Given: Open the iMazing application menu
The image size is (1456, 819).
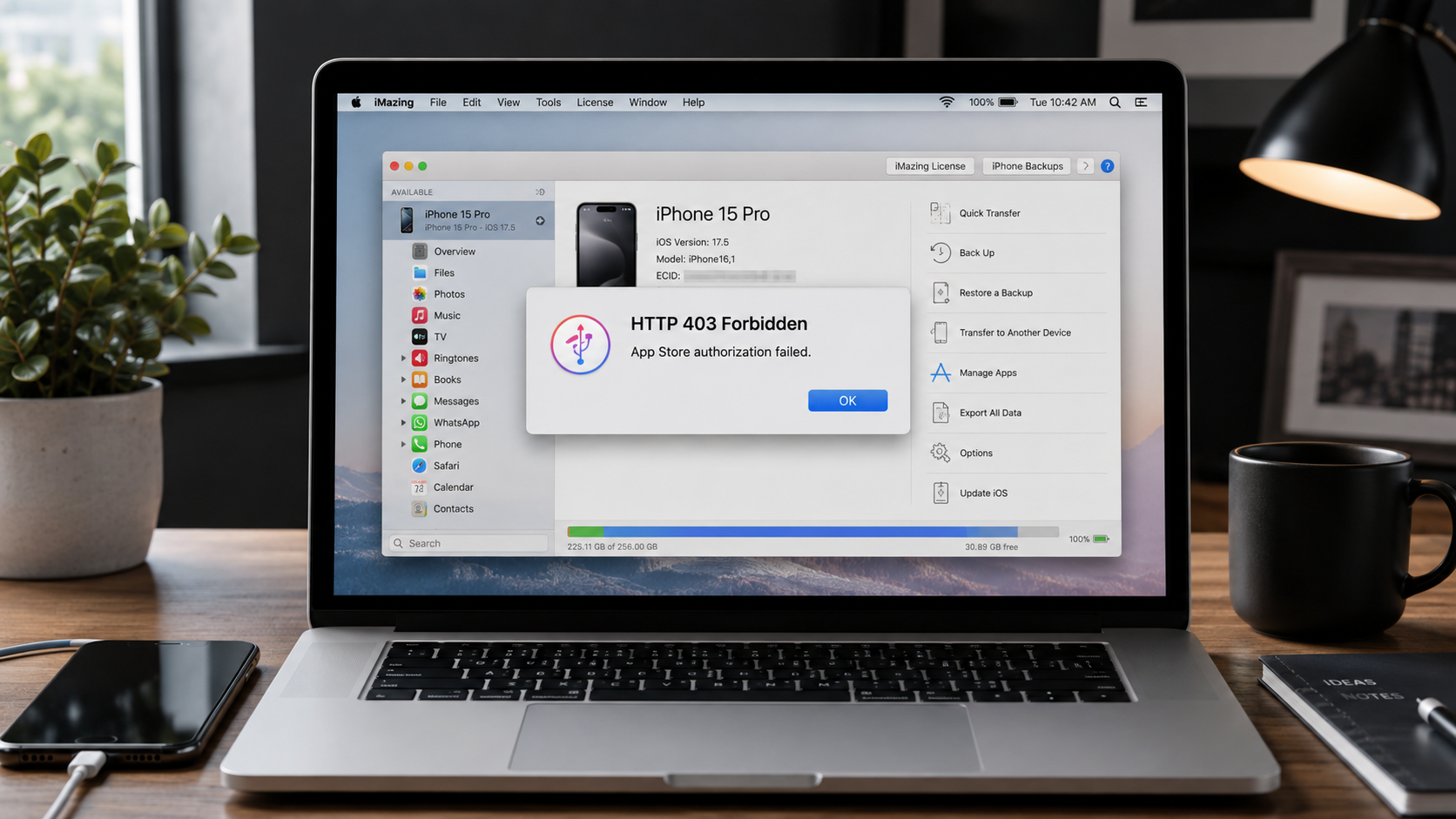Looking at the screenshot, I should click(394, 103).
